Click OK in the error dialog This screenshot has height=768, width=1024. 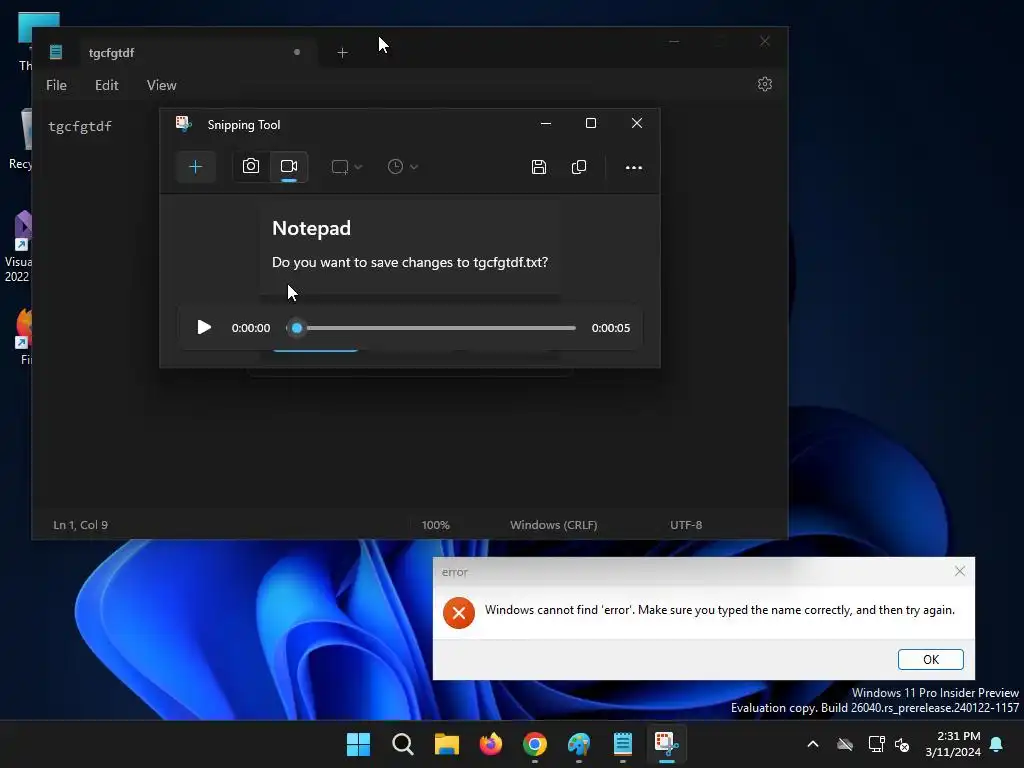[931, 660]
